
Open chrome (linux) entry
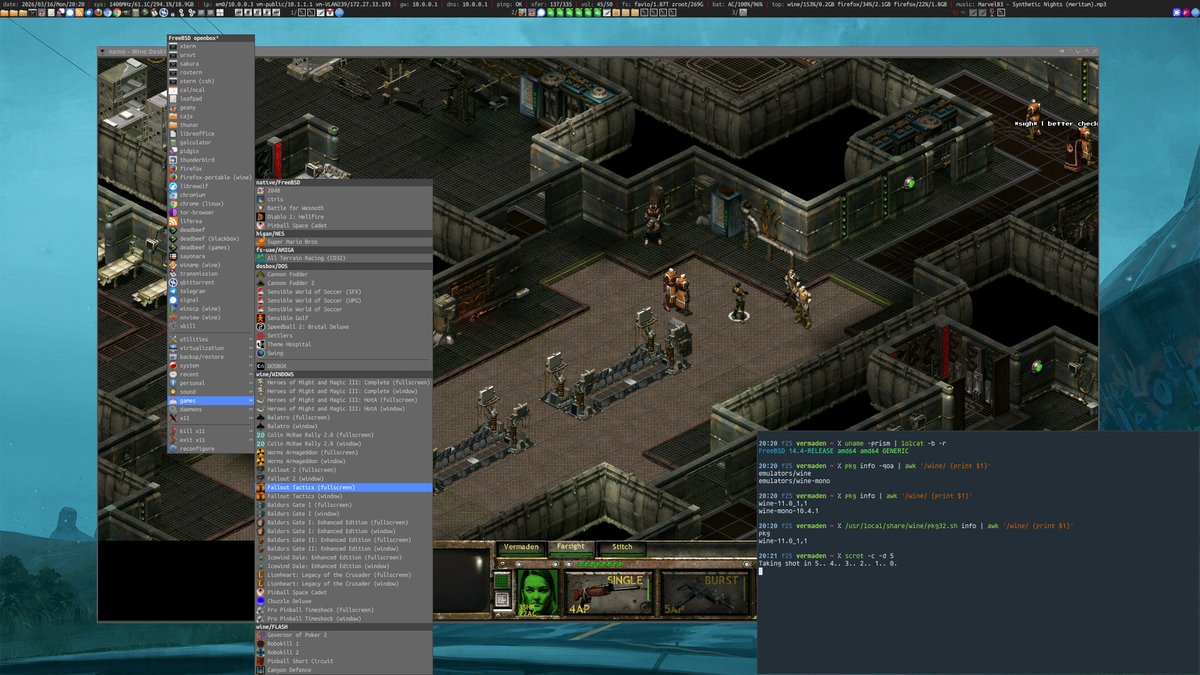[211, 203]
